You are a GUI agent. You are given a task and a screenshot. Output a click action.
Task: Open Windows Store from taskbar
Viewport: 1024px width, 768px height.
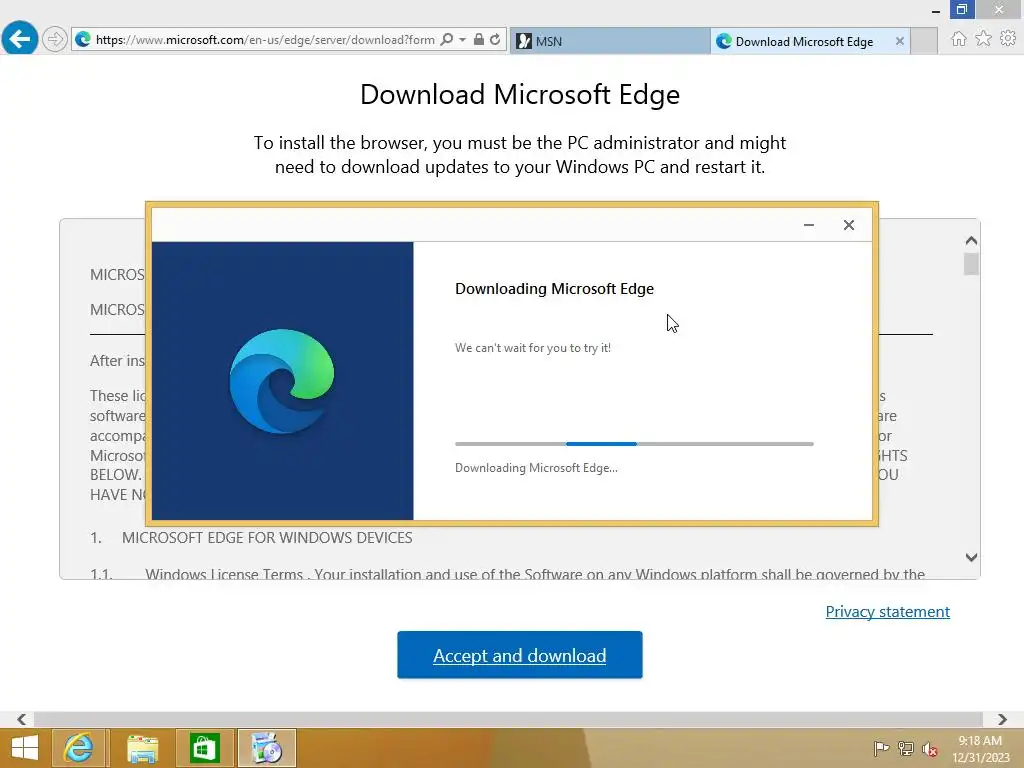204,748
